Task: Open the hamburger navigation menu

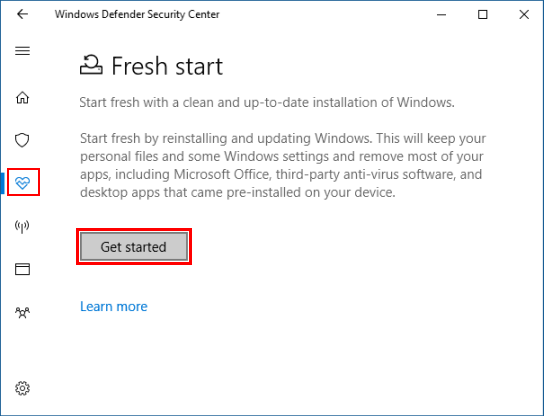Action: tap(23, 51)
